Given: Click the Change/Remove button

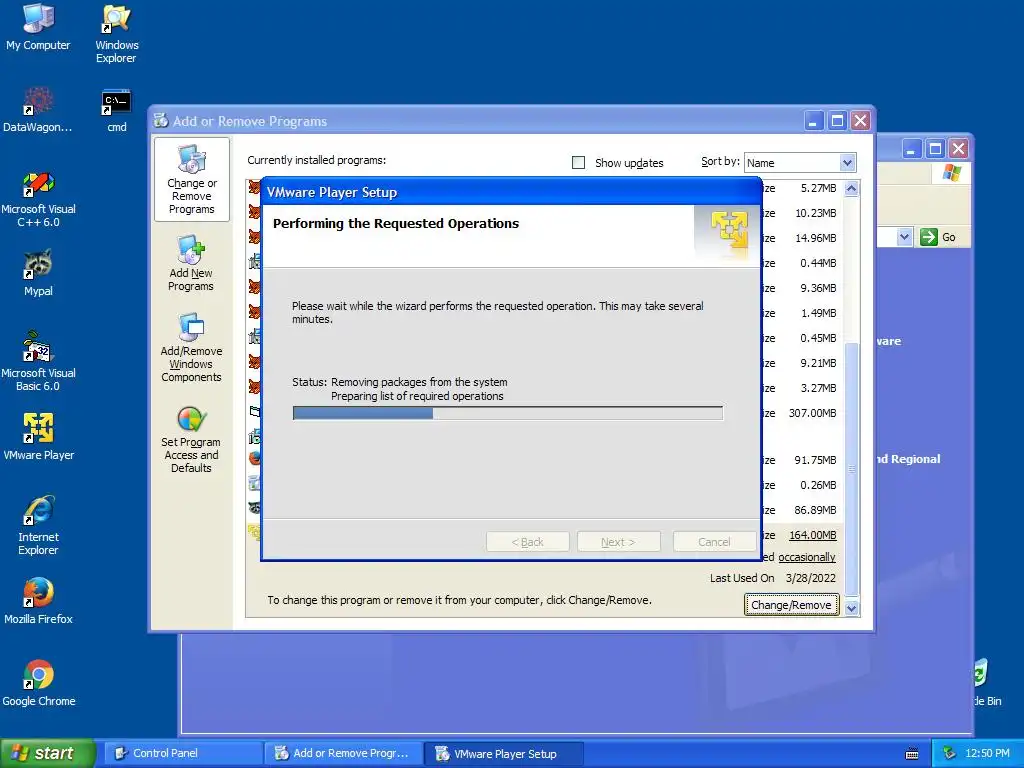Looking at the screenshot, I should (791, 605).
